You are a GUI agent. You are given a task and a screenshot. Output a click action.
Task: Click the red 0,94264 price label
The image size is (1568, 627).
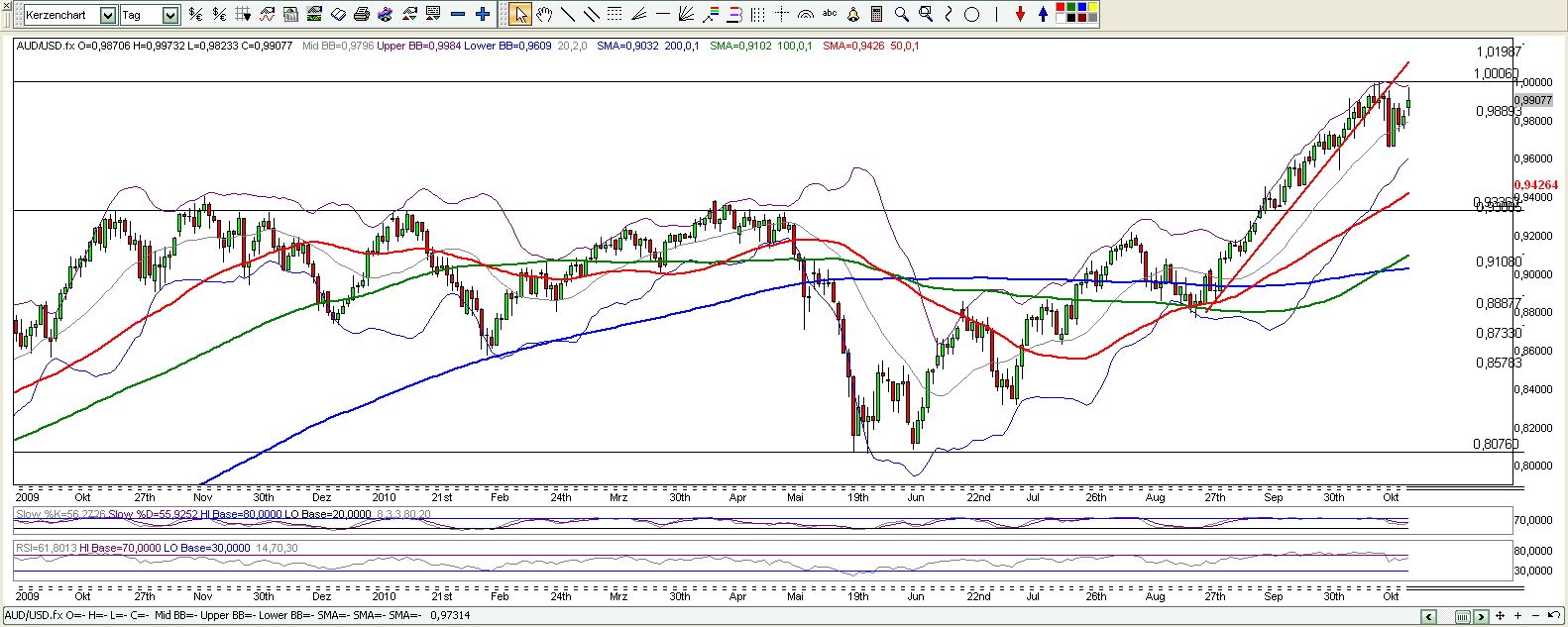coord(1535,184)
